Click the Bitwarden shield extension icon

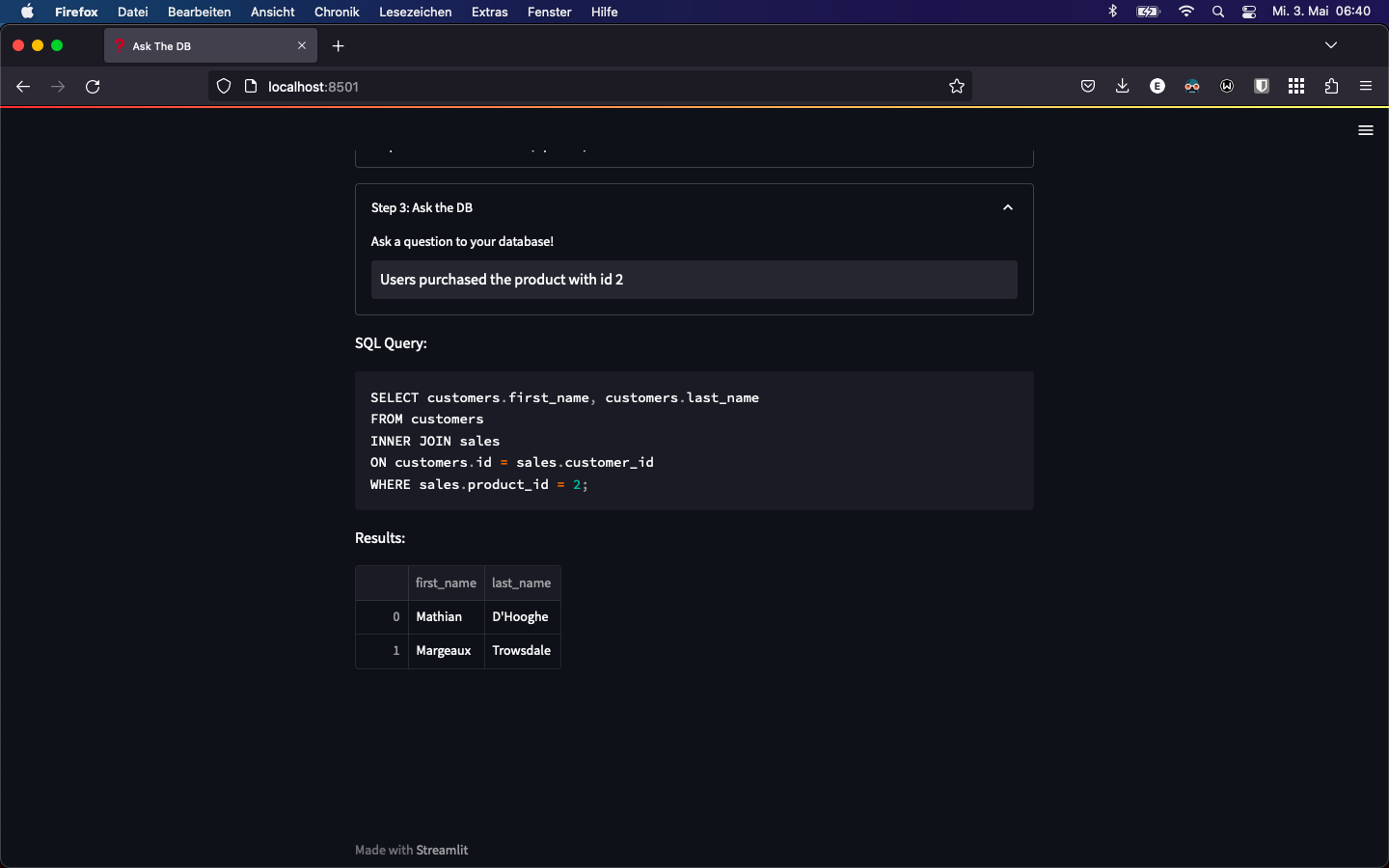[x=1262, y=87]
